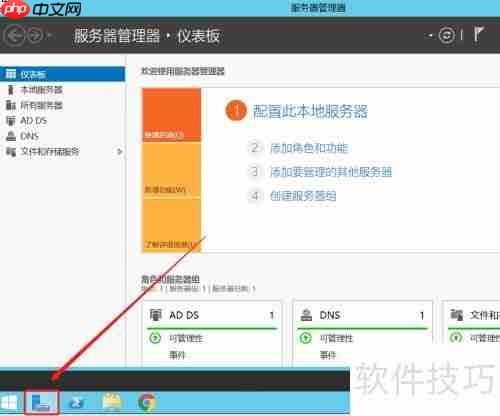Click the AD DS tile icon
Viewport: 500px width, 416px height.
pos(155,315)
